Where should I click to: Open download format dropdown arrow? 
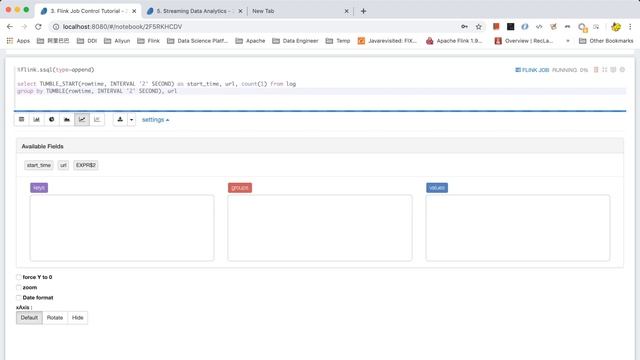click(131, 120)
